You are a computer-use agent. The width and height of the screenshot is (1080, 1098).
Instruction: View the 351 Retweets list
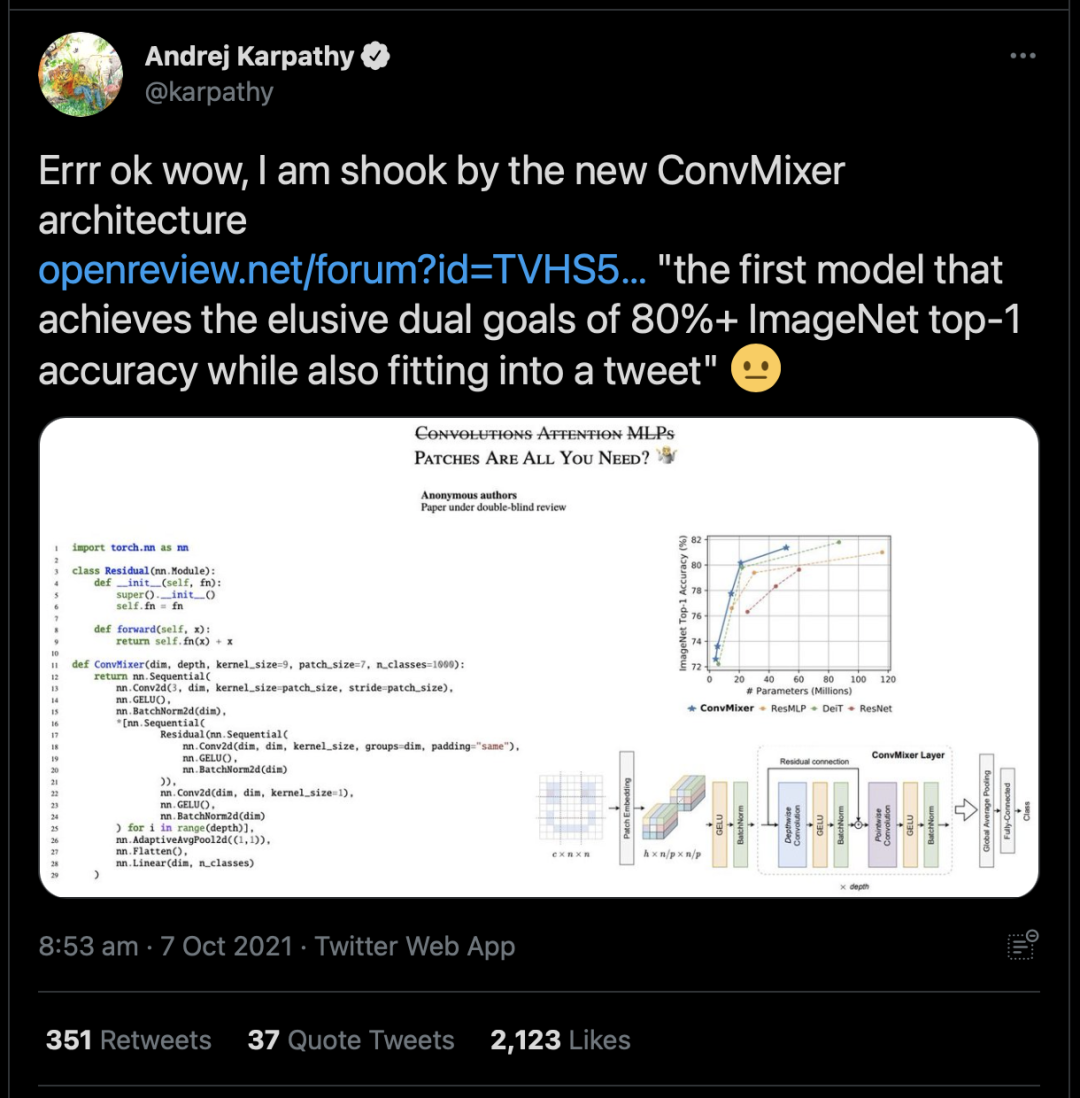coord(129,1040)
